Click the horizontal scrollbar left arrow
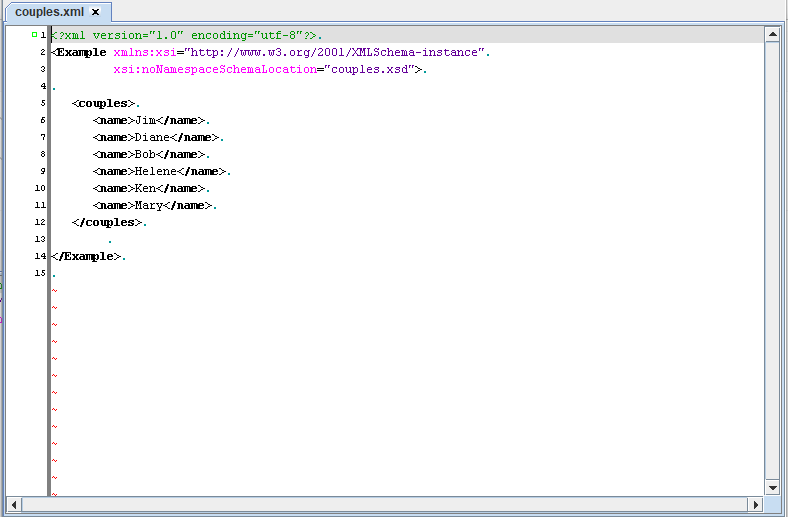Image resolution: width=788 pixels, height=517 pixels. pyautogui.click(x=14, y=504)
